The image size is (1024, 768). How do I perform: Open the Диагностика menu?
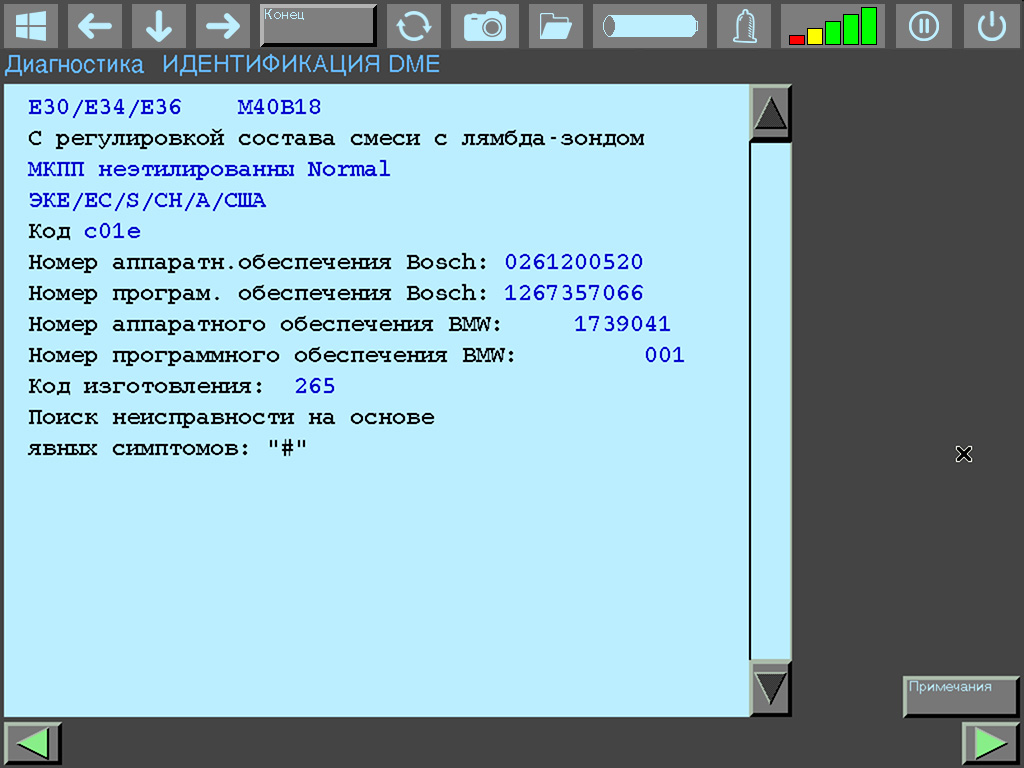[71, 63]
